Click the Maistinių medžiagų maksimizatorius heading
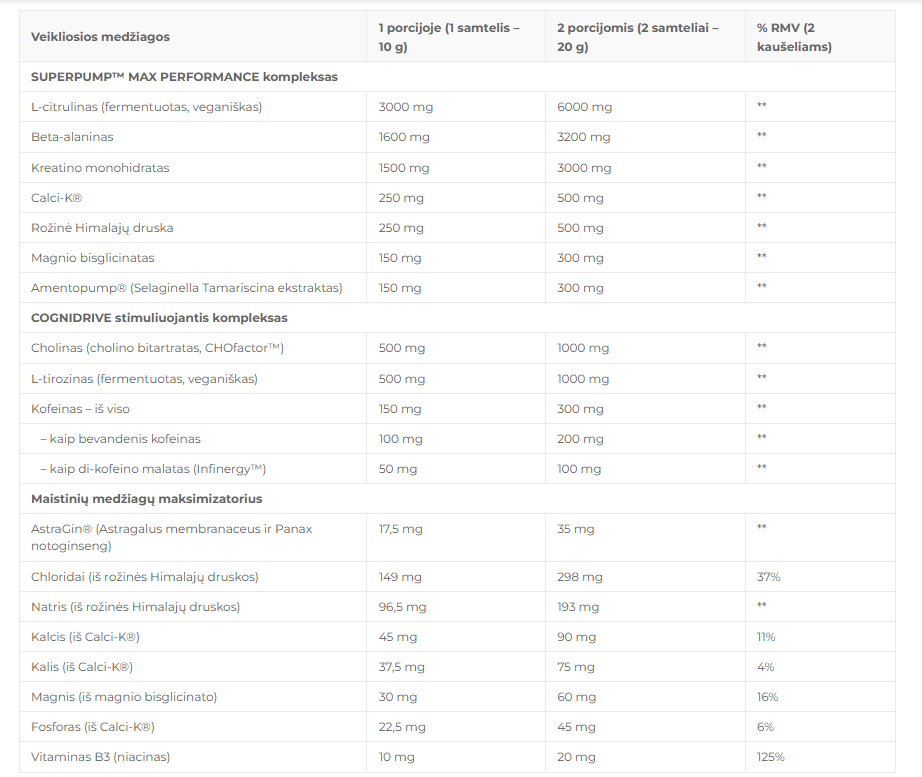 (x=146, y=498)
